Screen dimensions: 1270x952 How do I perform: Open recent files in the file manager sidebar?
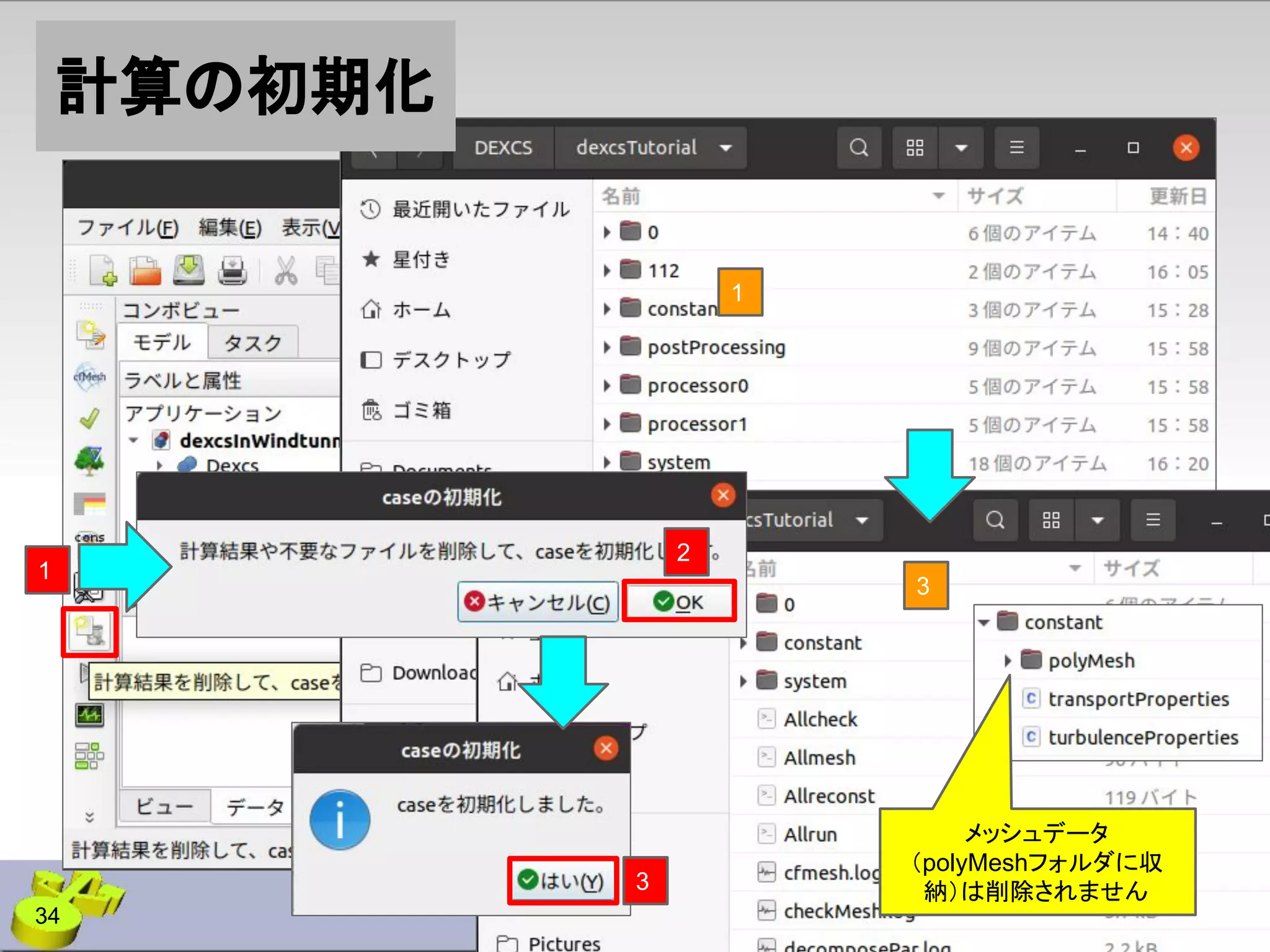click(466, 209)
